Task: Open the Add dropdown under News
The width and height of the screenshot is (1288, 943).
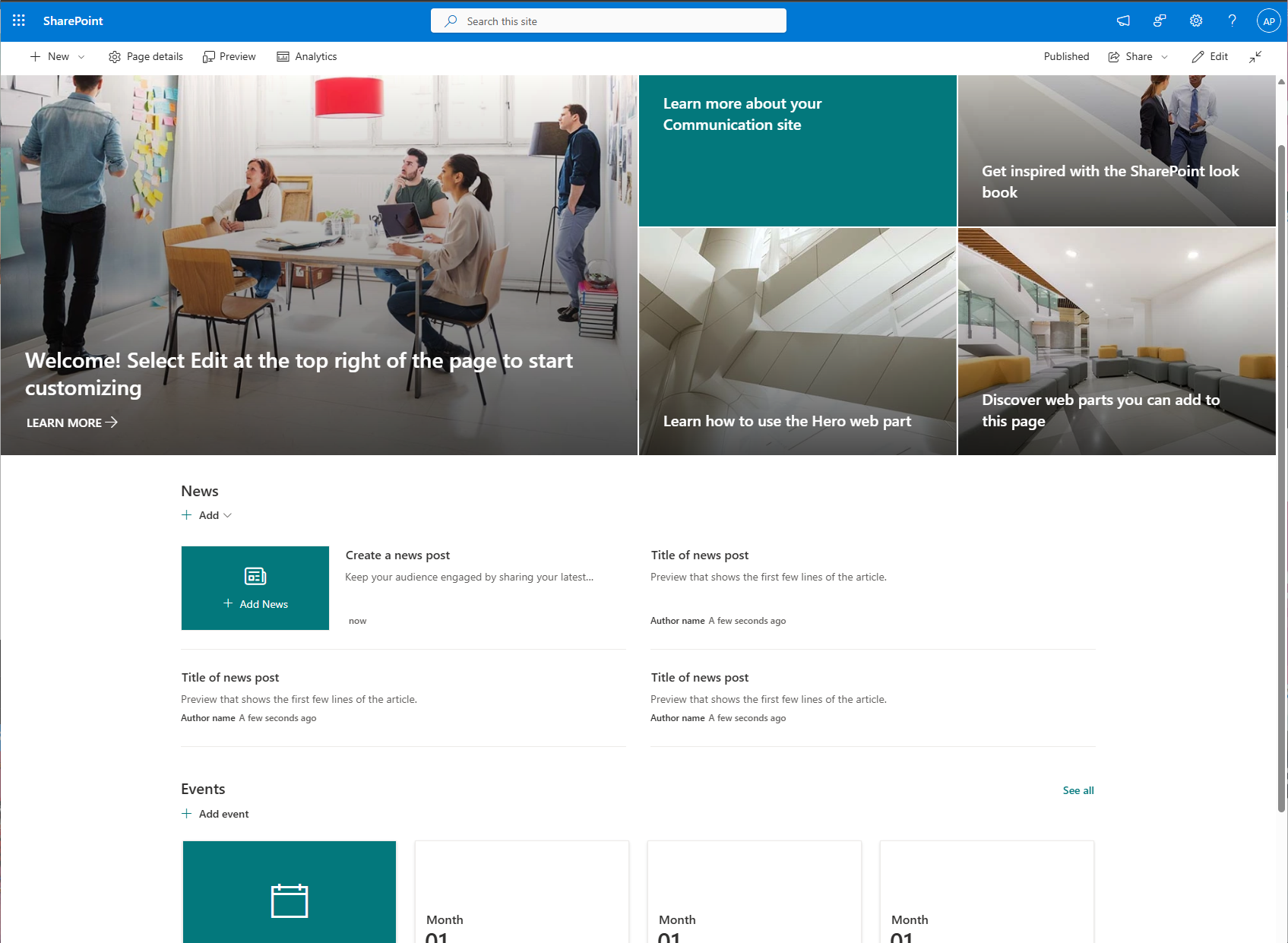Action: 207,515
